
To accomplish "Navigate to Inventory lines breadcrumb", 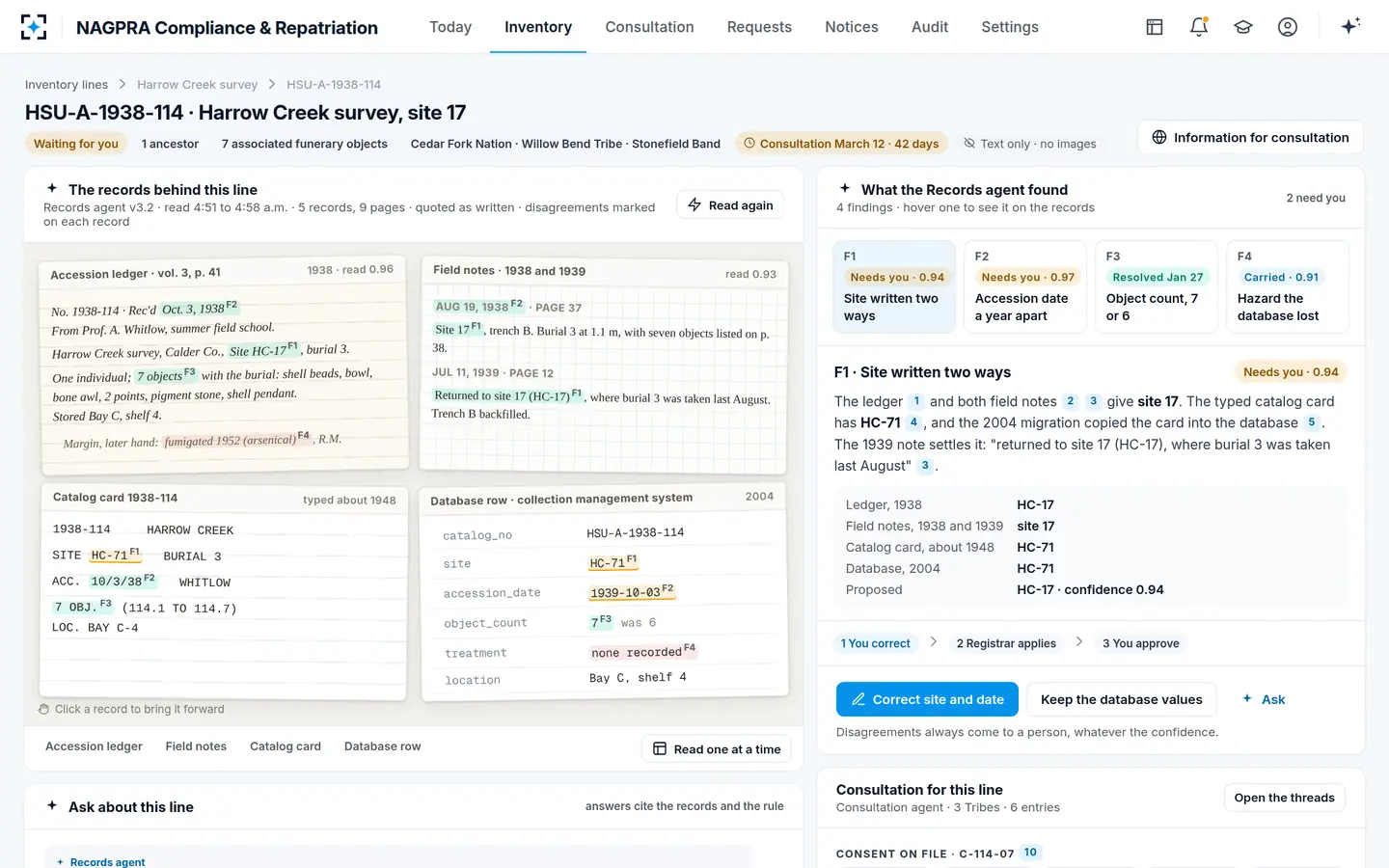I will [67, 85].
